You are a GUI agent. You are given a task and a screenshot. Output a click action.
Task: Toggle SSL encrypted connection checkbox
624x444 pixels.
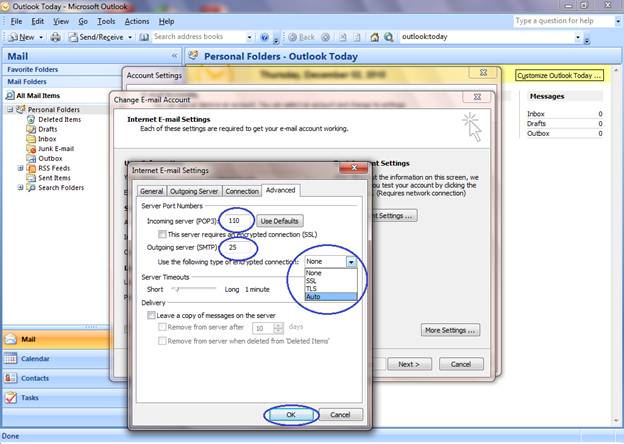tap(162, 234)
